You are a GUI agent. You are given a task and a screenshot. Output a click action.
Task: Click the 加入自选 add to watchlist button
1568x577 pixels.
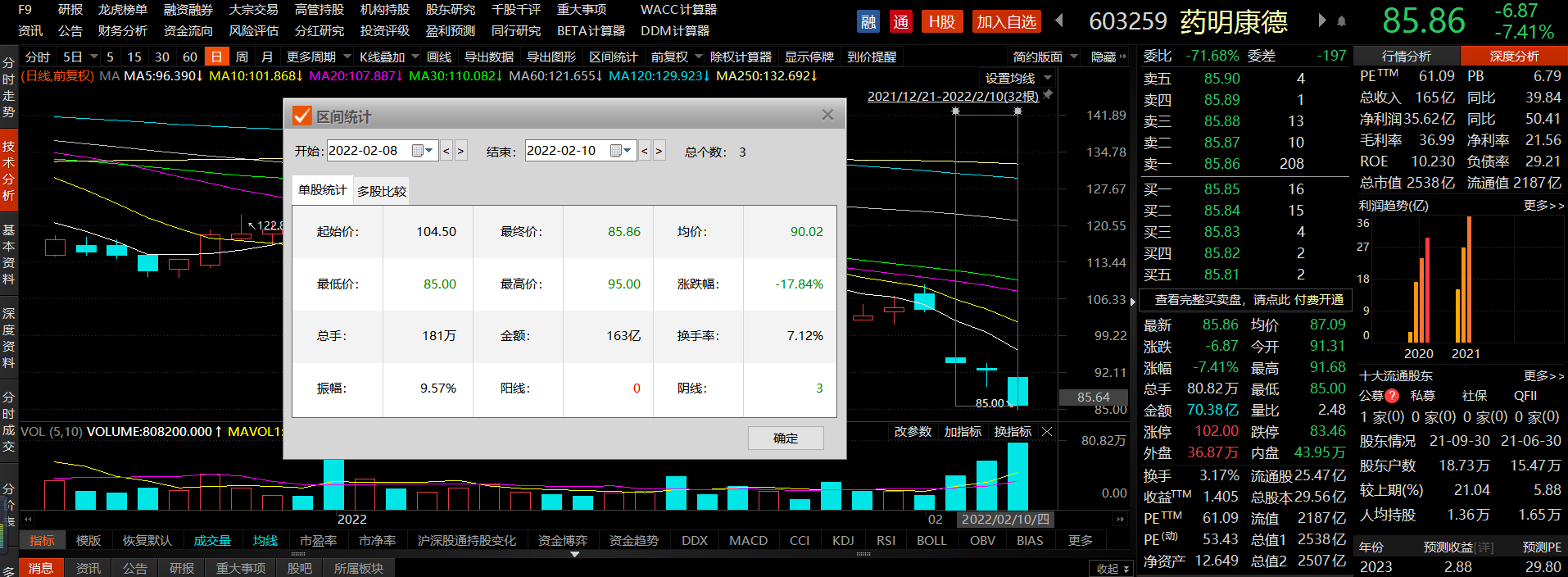(1006, 22)
